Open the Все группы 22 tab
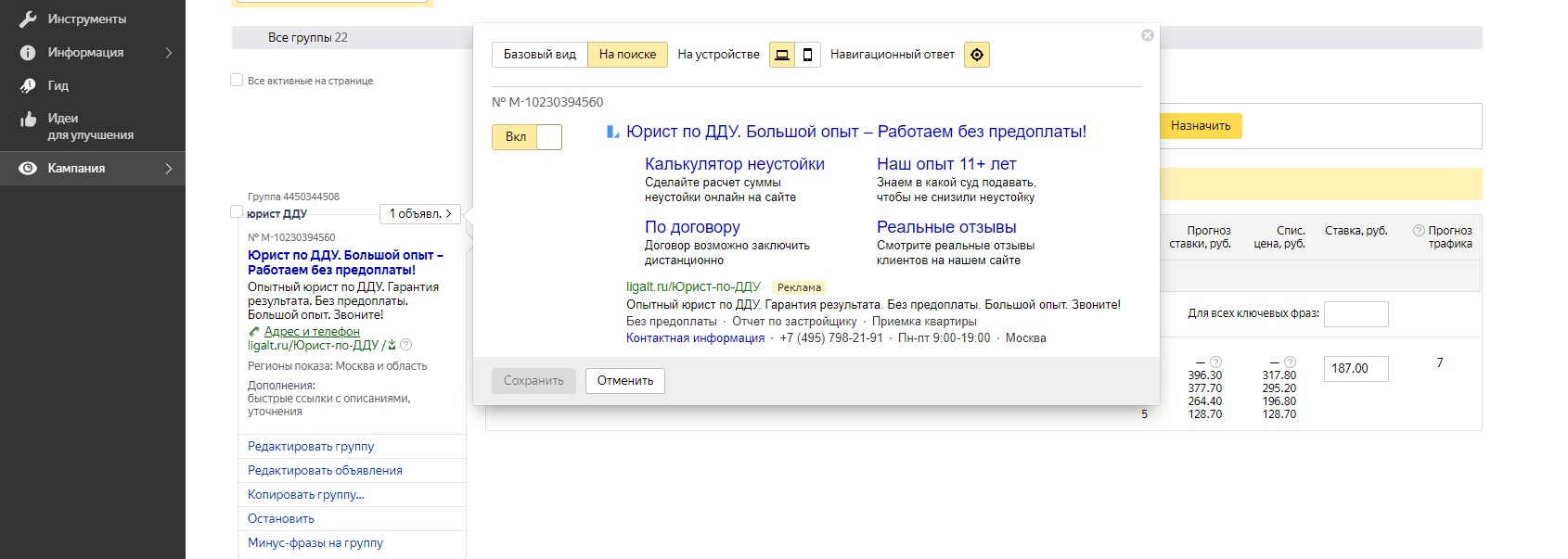 point(308,38)
